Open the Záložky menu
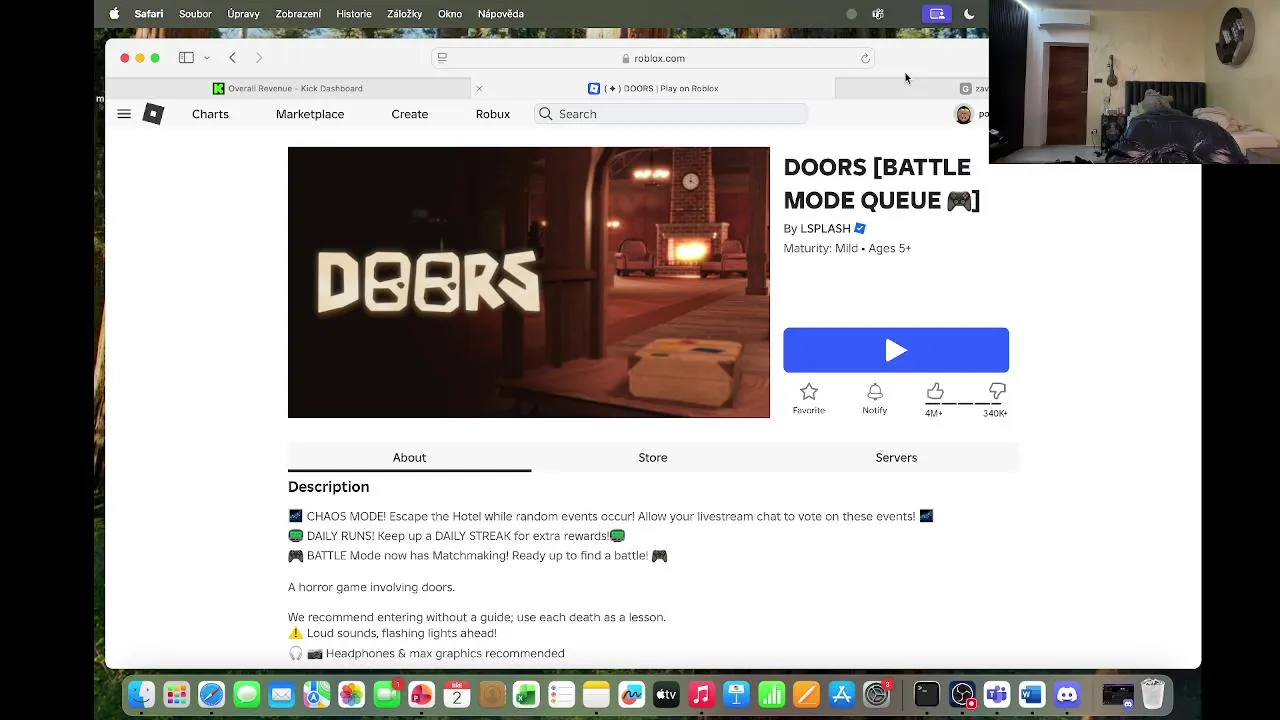Viewport: 1280px width, 720px height. coord(405,14)
